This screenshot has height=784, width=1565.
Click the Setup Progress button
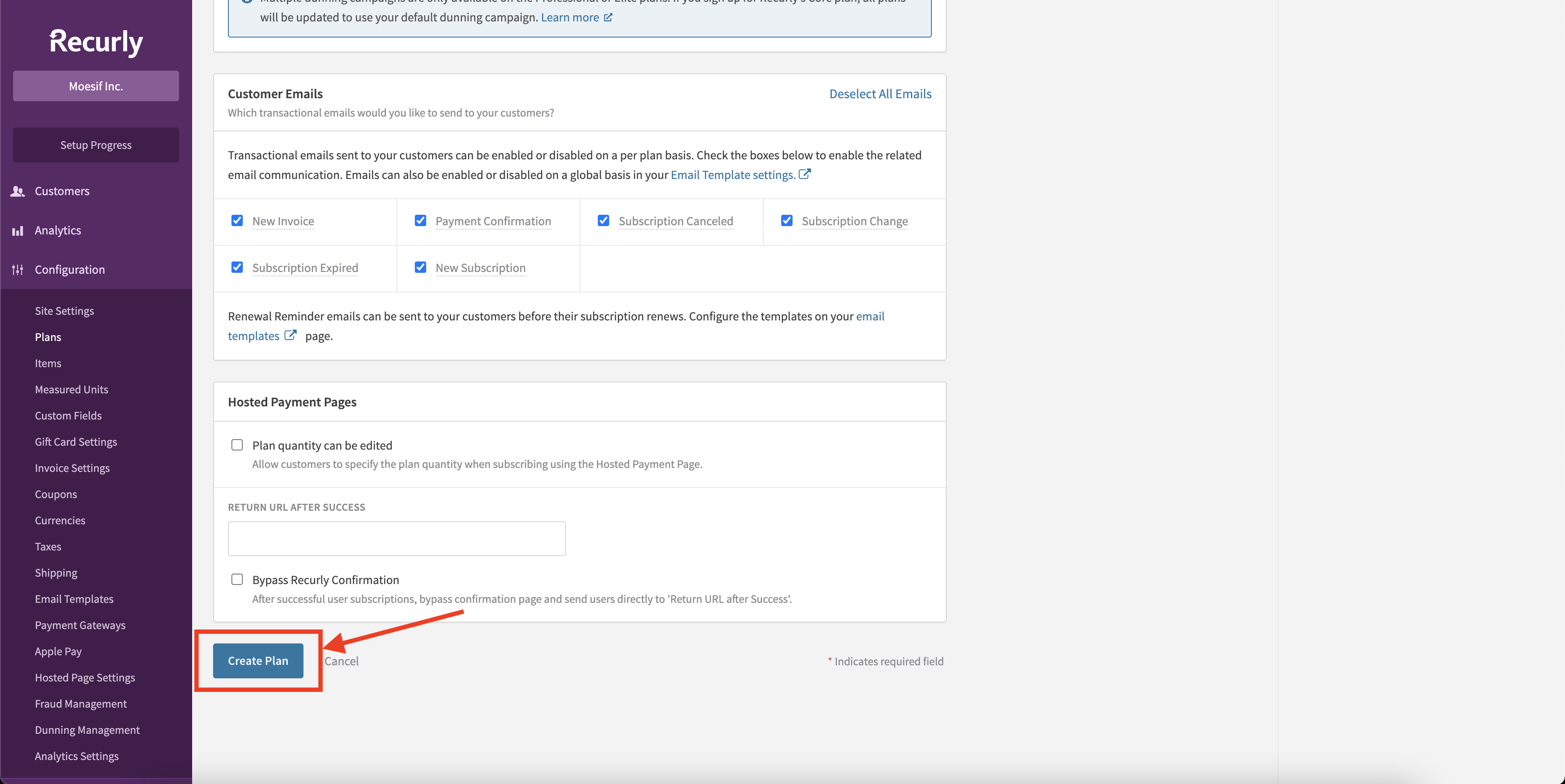pos(96,145)
